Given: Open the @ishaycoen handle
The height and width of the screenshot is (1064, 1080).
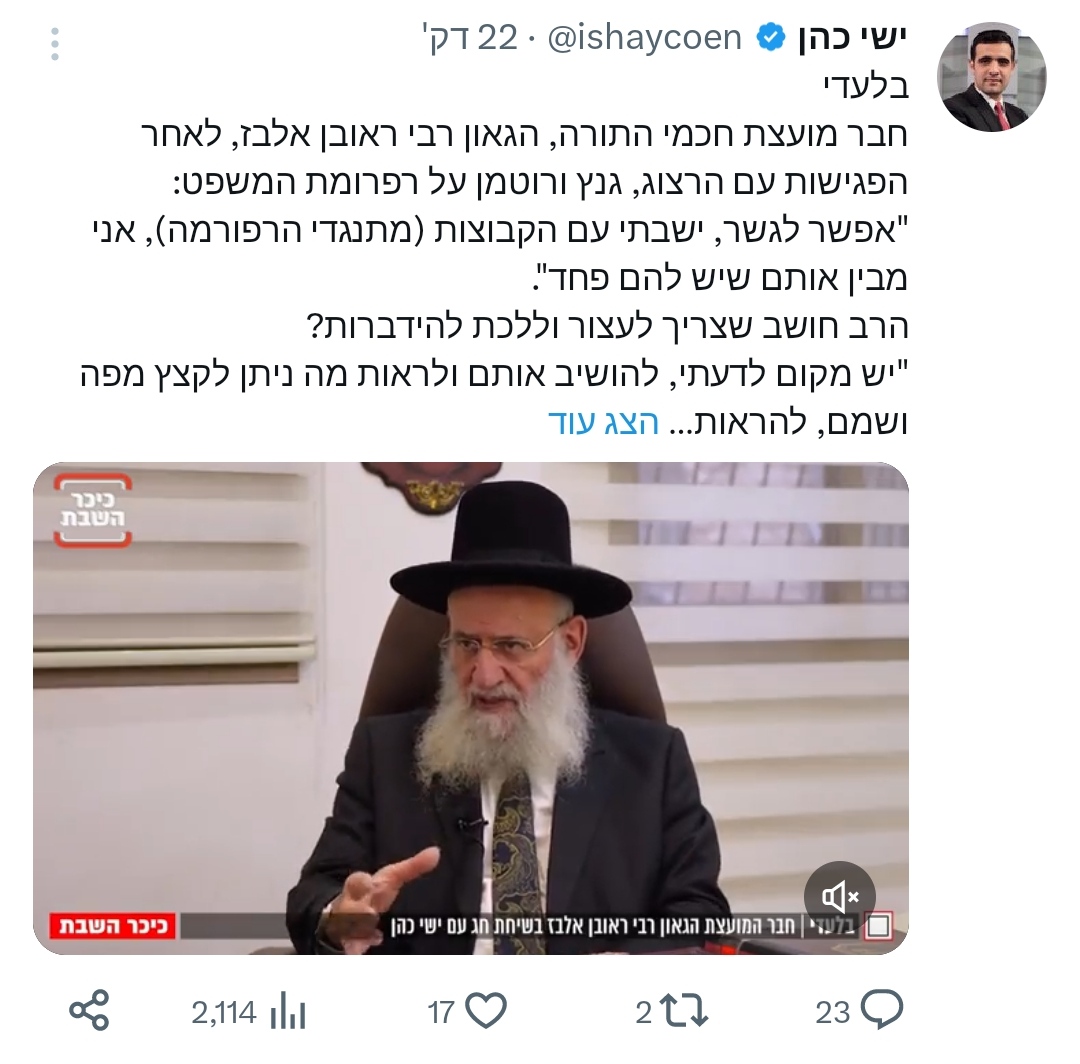Looking at the screenshot, I should click(644, 37).
